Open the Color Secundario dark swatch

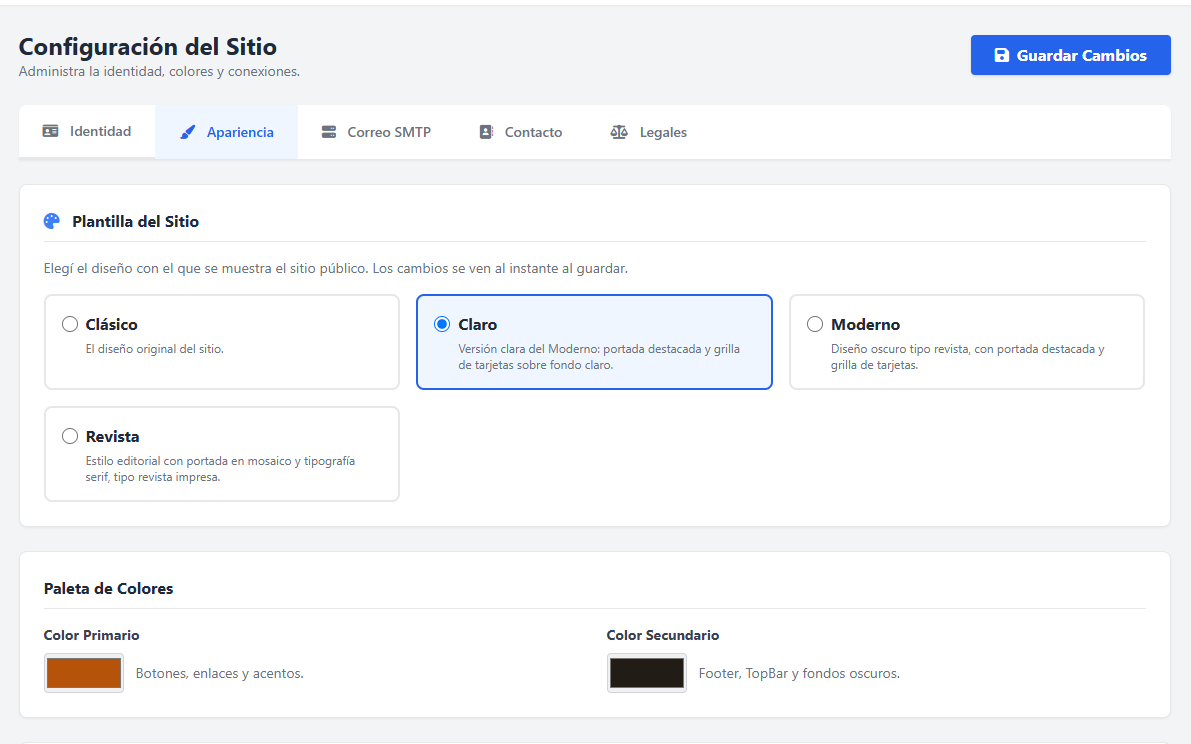(646, 673)
